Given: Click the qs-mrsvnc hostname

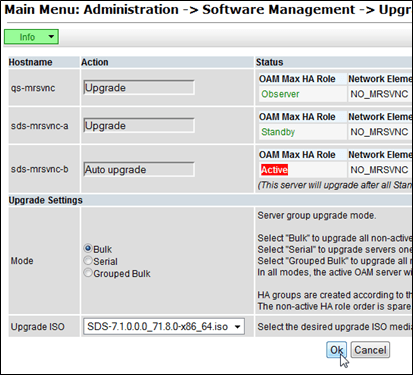Looking at the screenshot, I should tap(33, 88).
